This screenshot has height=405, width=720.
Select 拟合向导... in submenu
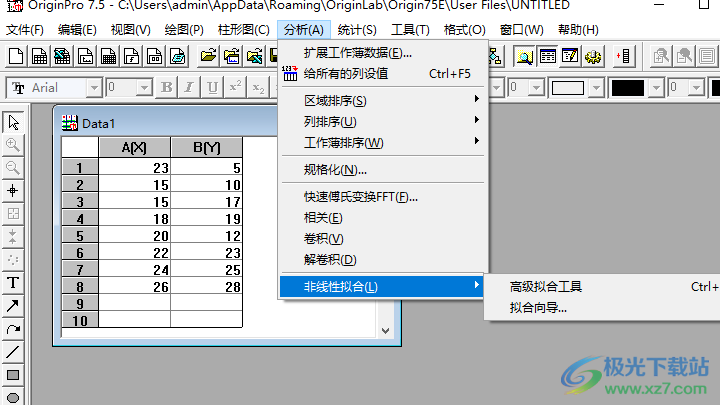click(602, 308)
